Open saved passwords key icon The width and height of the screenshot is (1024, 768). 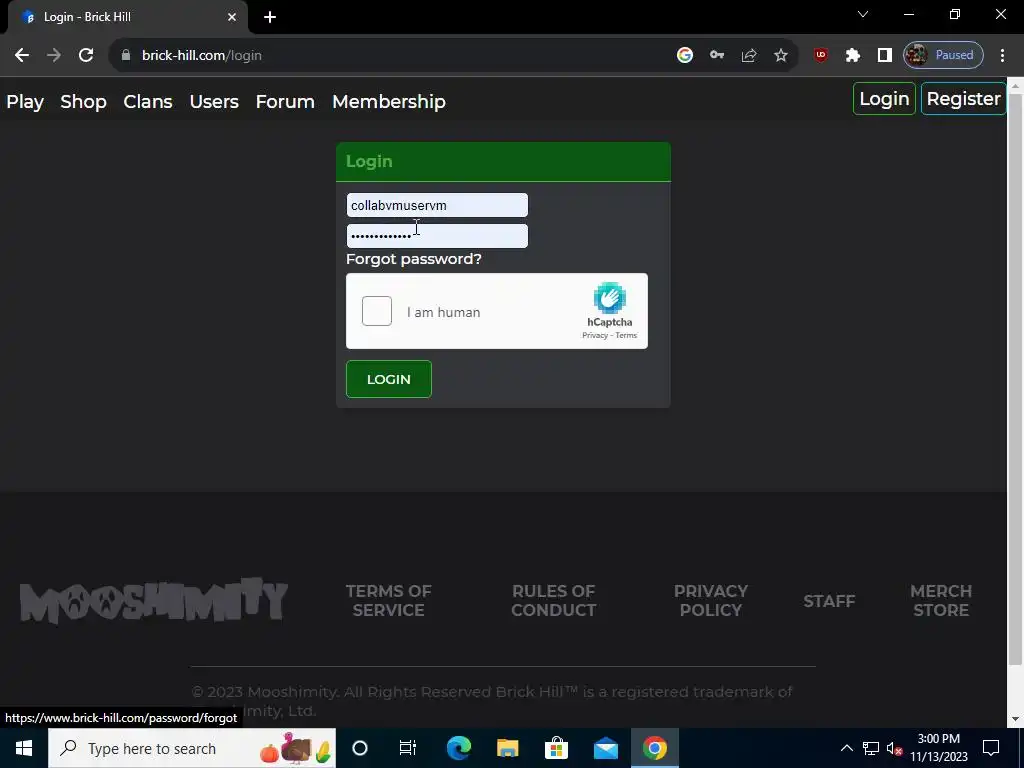click(x=717, y=56)
